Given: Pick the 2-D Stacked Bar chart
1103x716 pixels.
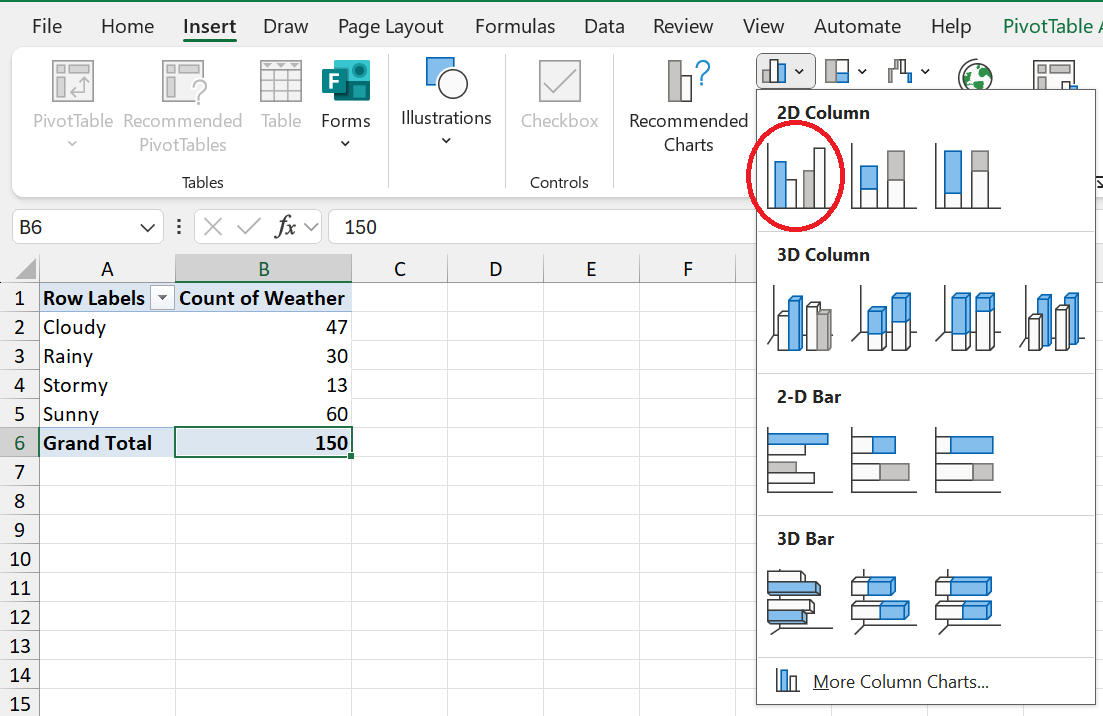Looking at the screenshot, I should (883, 461).
